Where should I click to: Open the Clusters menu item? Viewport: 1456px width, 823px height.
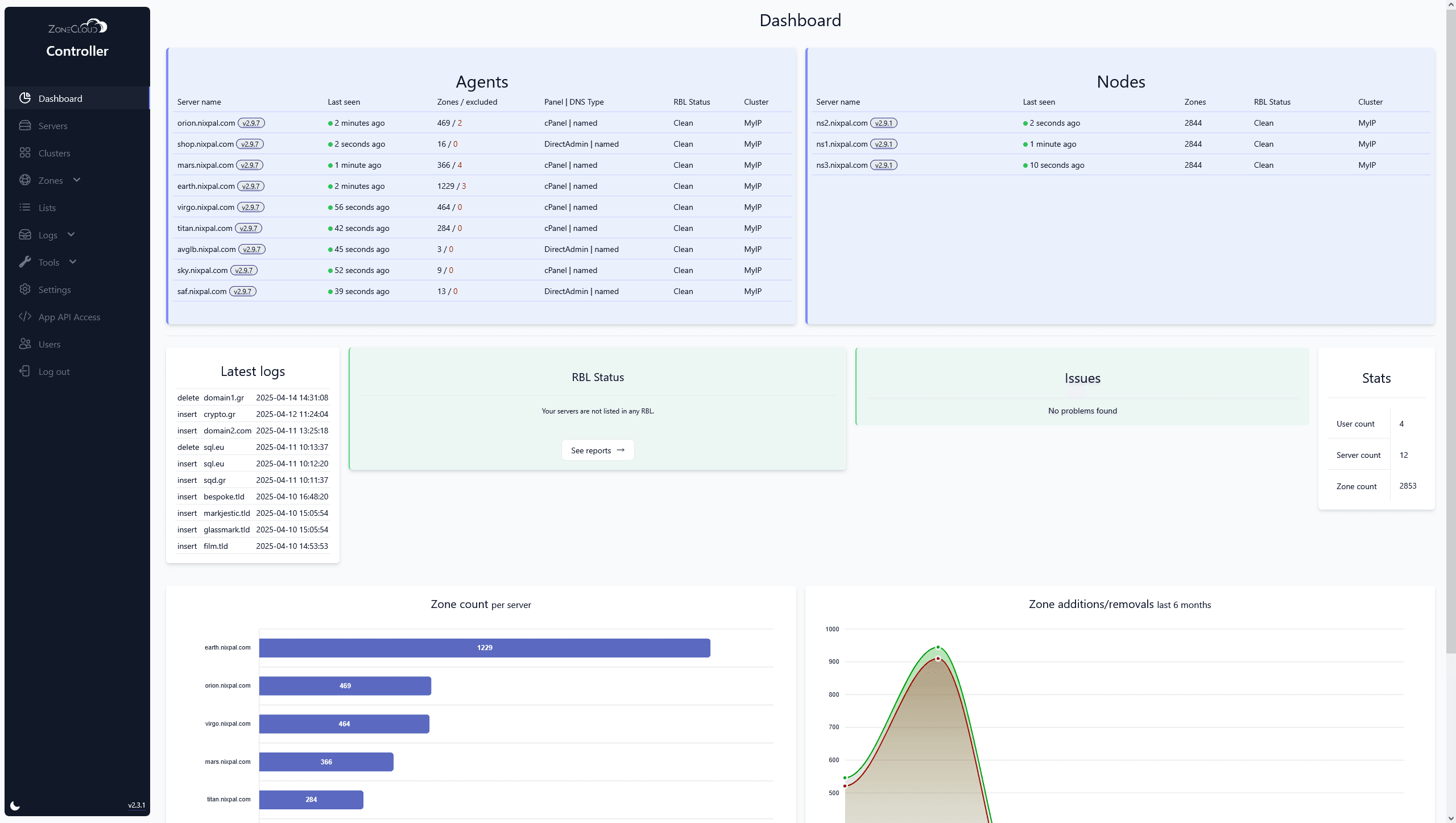[55, 153]
